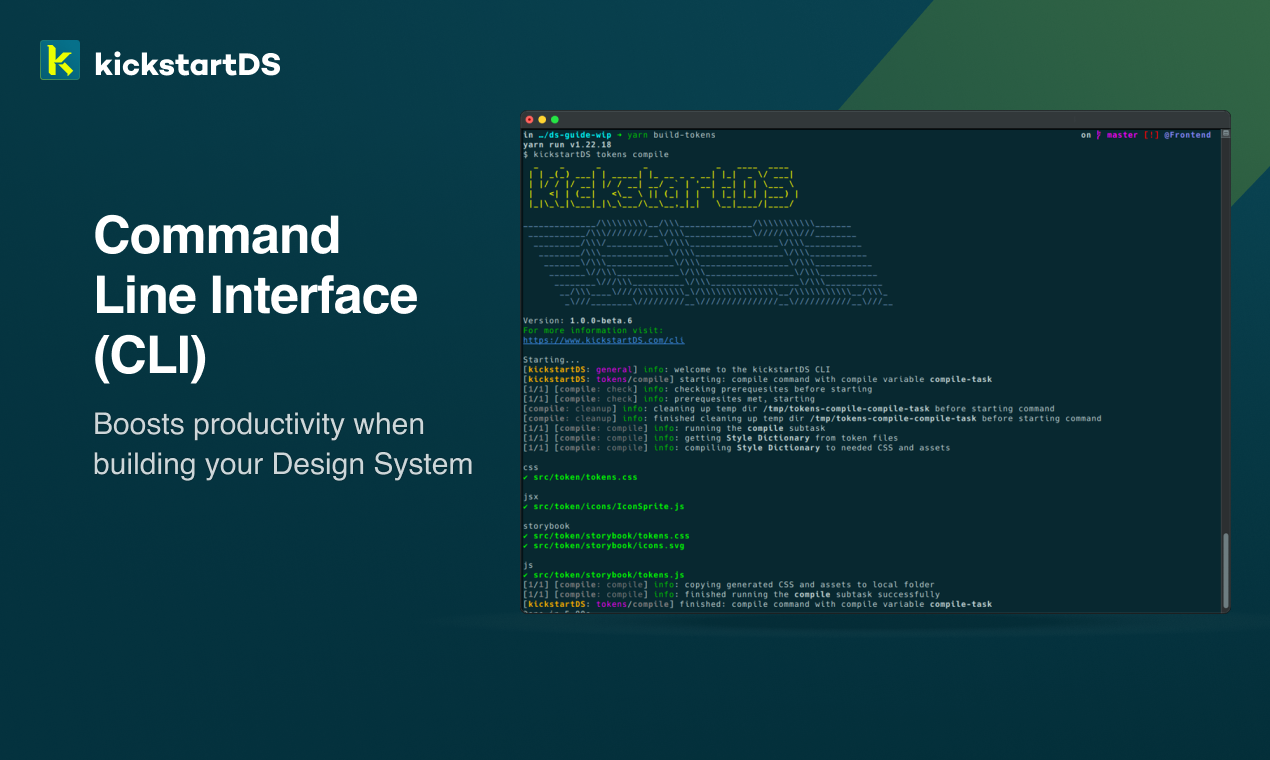Click the "storybook" section label in terminal
The height and width of the screenshot is (760, 1270).
coord(546,526)
